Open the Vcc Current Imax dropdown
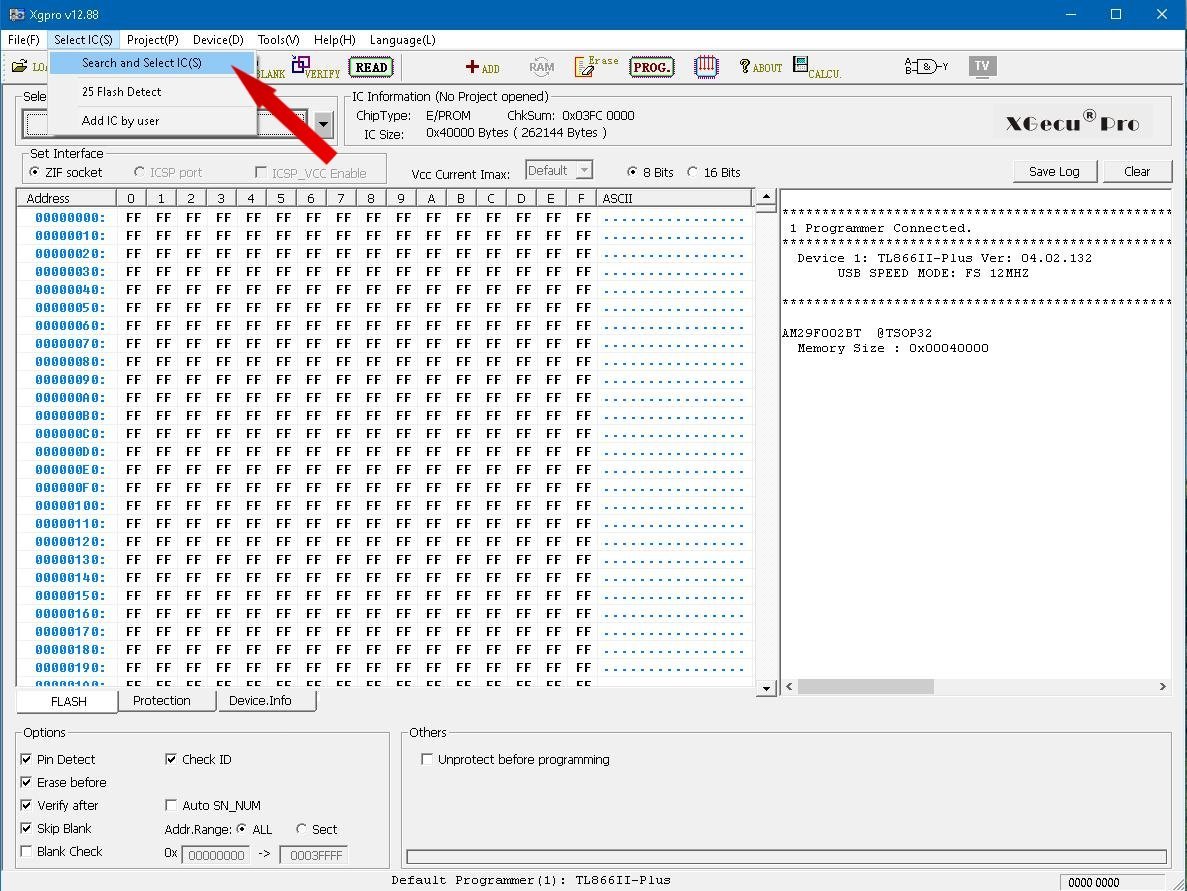The width and height of the screenshot is (1187, 891). tap(584, 171)
